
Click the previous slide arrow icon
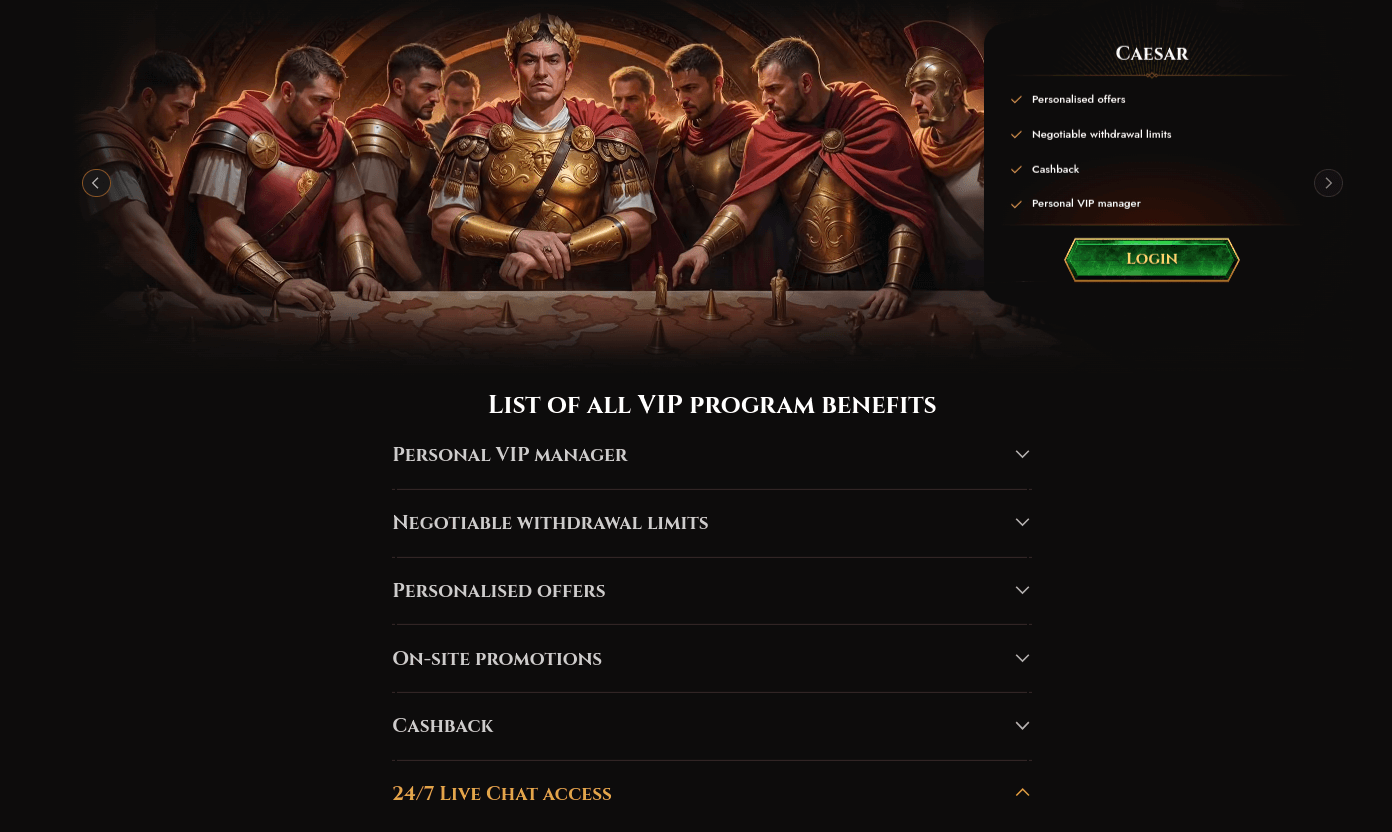coord(96,183)
